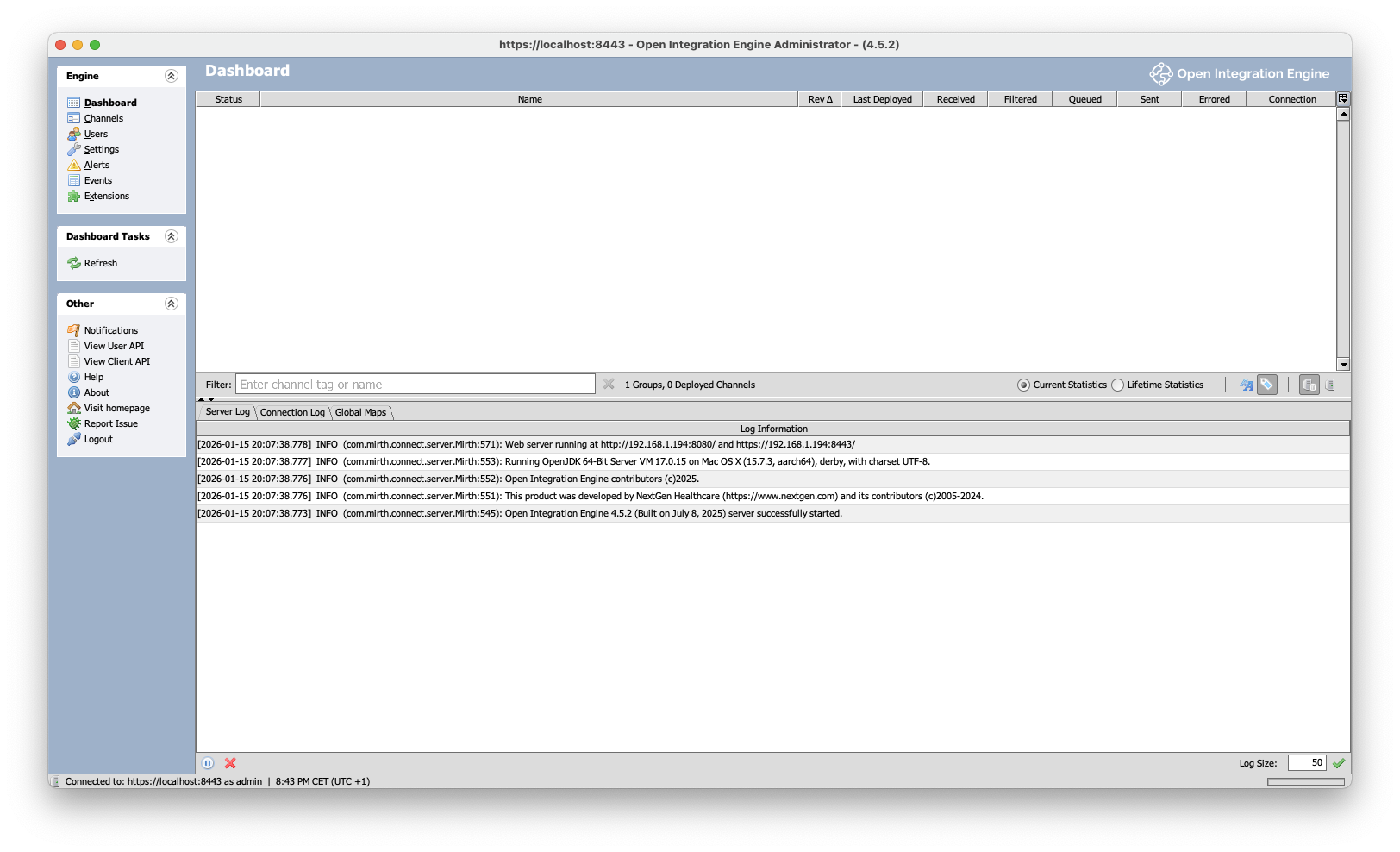This screenshot has width=1400, height=852.
Task: Click the Refresh dashboard task
Action: (x=100, y=263)
